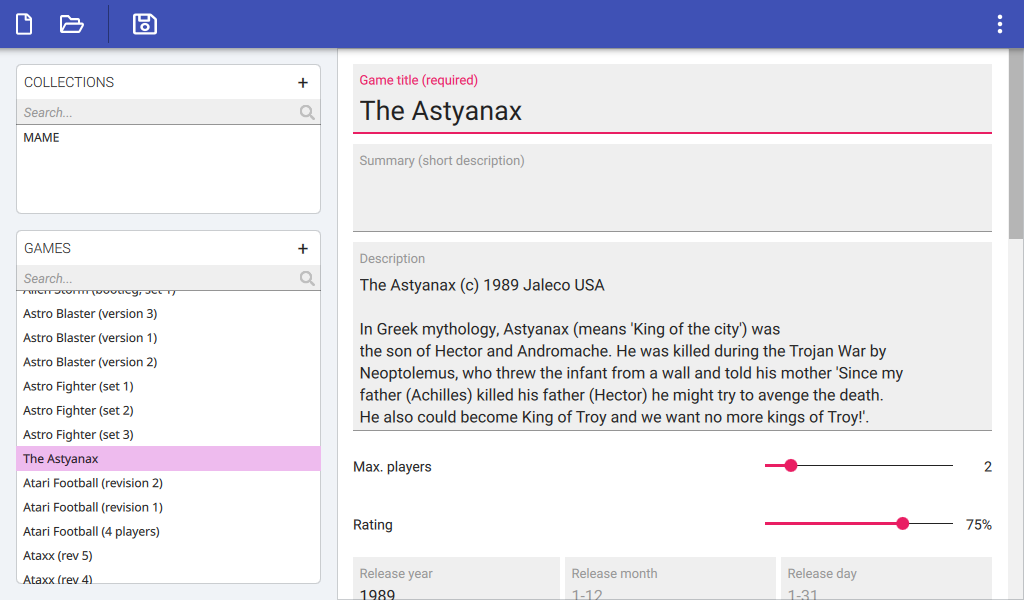Select The Astyanax in games list

coord(168,458)
